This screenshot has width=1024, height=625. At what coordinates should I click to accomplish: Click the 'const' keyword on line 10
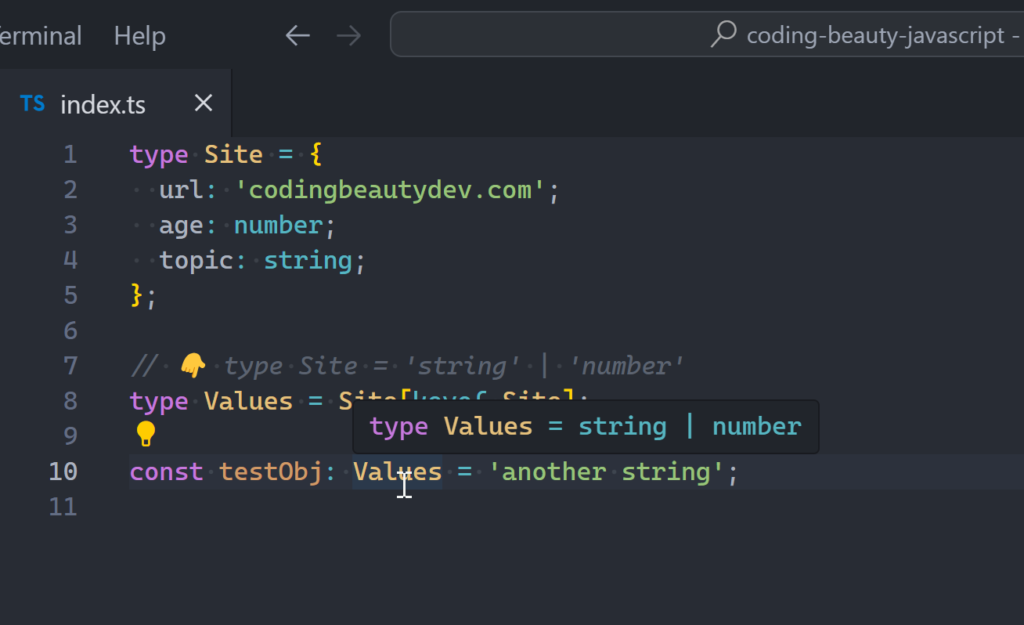[167, 472]
